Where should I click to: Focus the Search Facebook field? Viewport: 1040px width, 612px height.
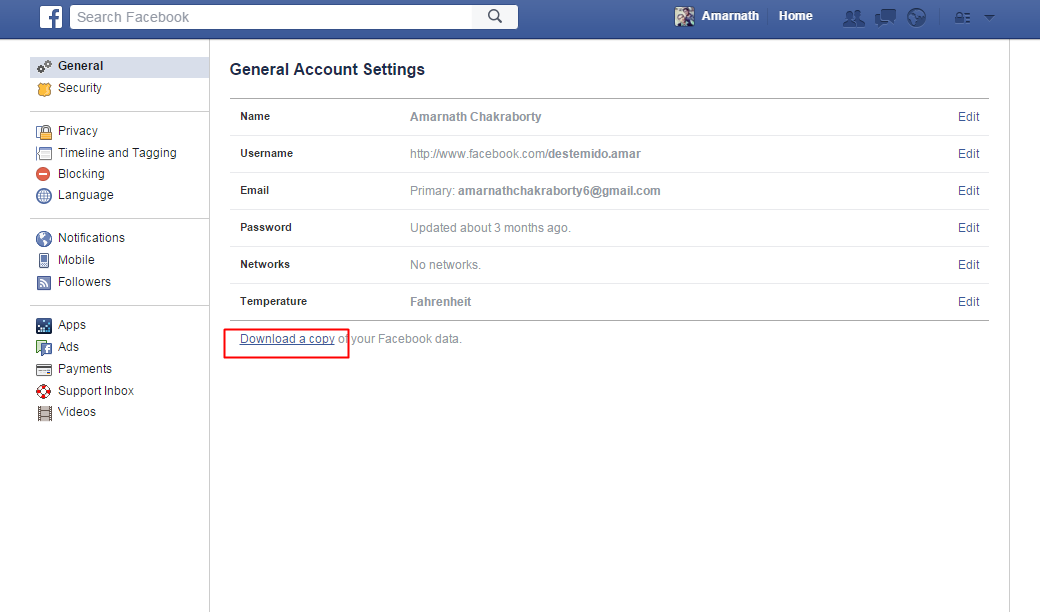tap(271, 17)
